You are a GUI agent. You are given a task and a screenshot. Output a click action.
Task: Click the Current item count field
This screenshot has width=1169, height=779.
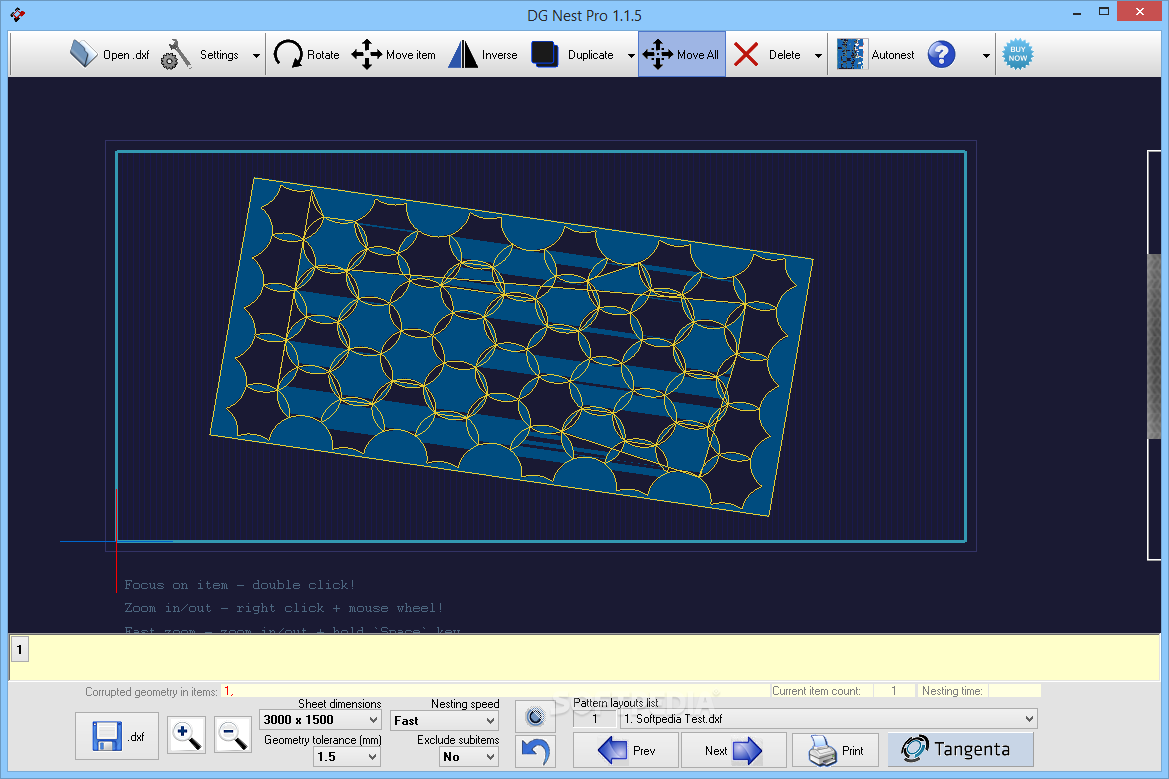click(x=894, y=691)
